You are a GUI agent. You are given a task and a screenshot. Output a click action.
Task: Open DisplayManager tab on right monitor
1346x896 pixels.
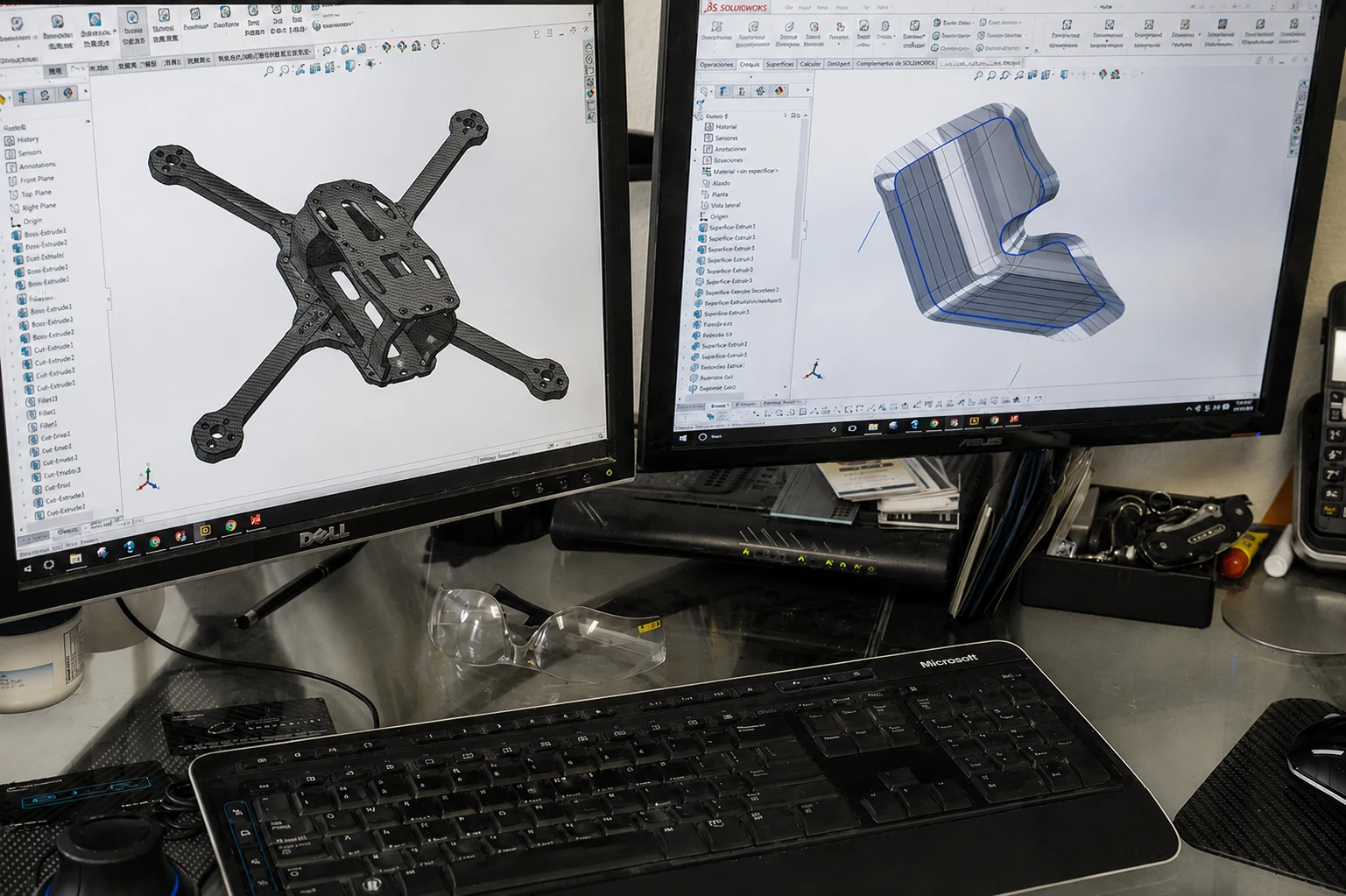click(x=779, y=91)
